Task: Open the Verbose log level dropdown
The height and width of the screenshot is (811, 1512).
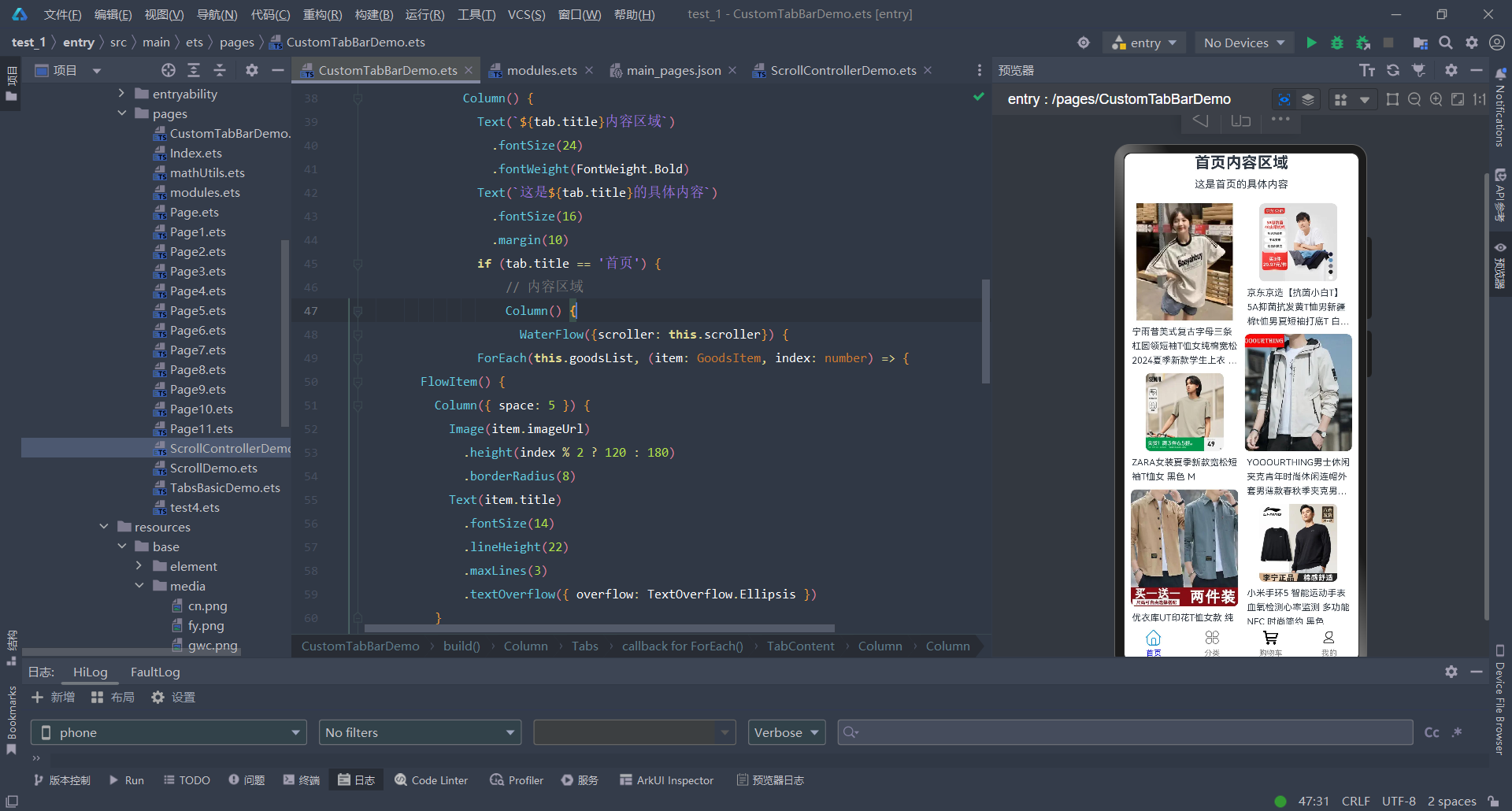Action: [x=786, y=732]
